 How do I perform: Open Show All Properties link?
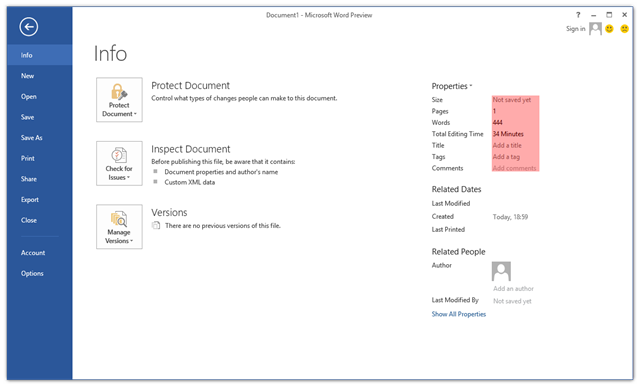click(459, 314)
